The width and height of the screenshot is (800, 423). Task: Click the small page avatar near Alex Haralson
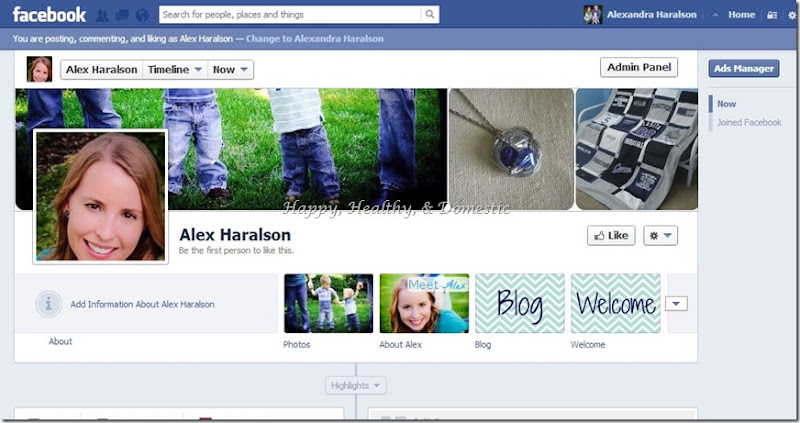tap(39, 69)
